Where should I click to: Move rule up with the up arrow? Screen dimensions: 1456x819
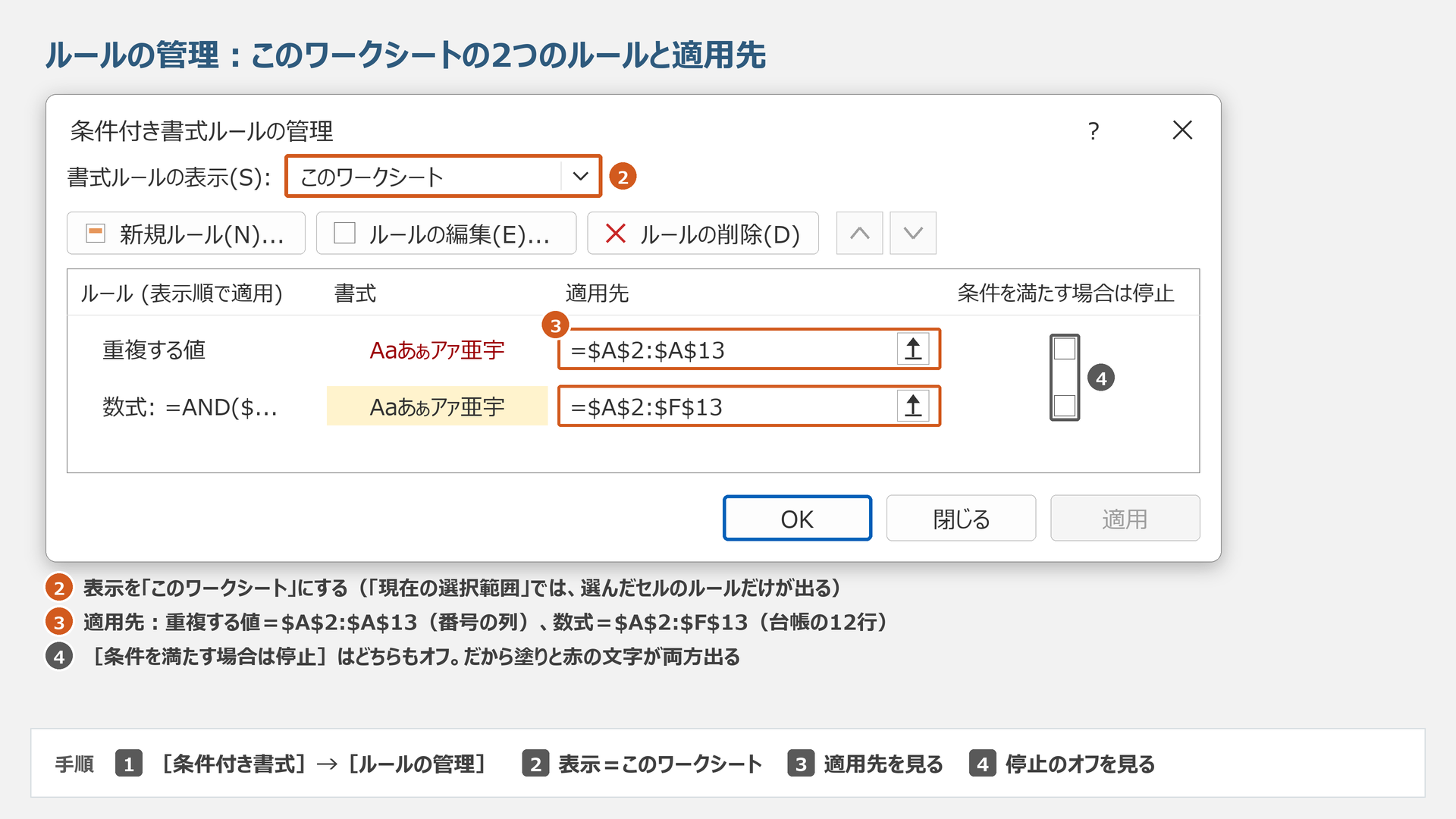(859, 234)
